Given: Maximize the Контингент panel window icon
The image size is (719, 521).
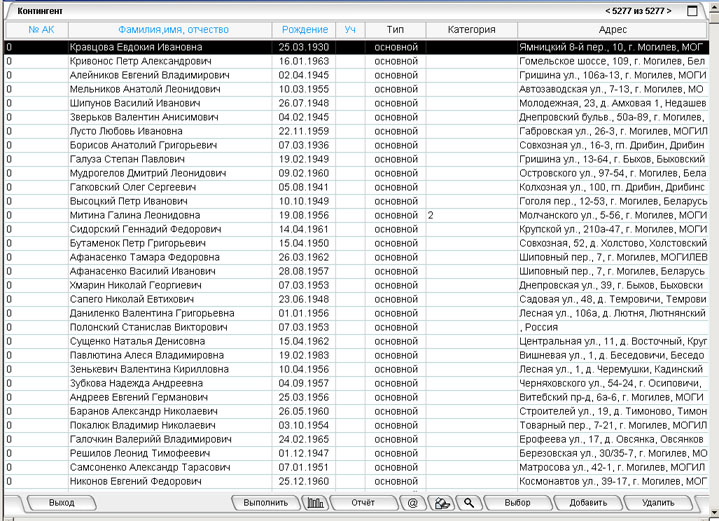Looking at the screenshot, I should tap(692, 11).
